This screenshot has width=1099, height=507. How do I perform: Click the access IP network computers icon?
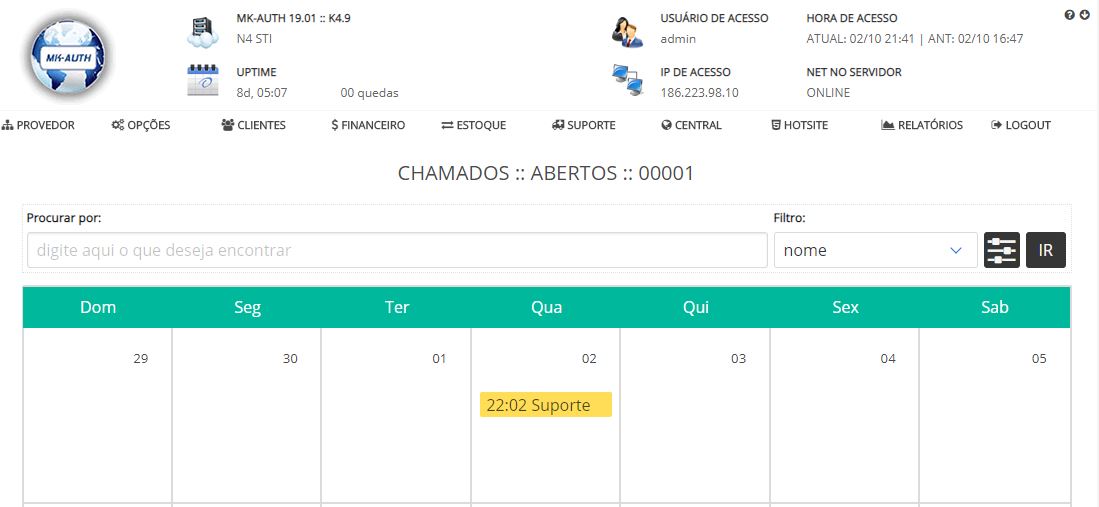(627, 80)
